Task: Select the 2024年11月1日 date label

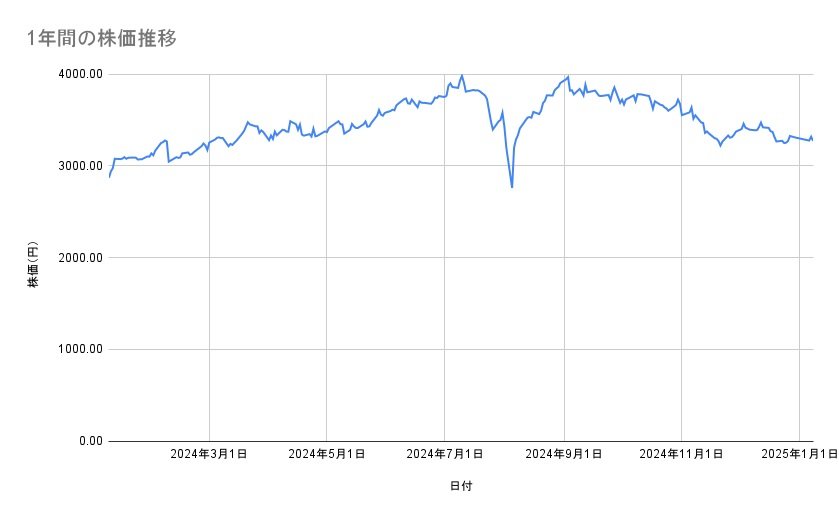Action: [x=681, y=455]
